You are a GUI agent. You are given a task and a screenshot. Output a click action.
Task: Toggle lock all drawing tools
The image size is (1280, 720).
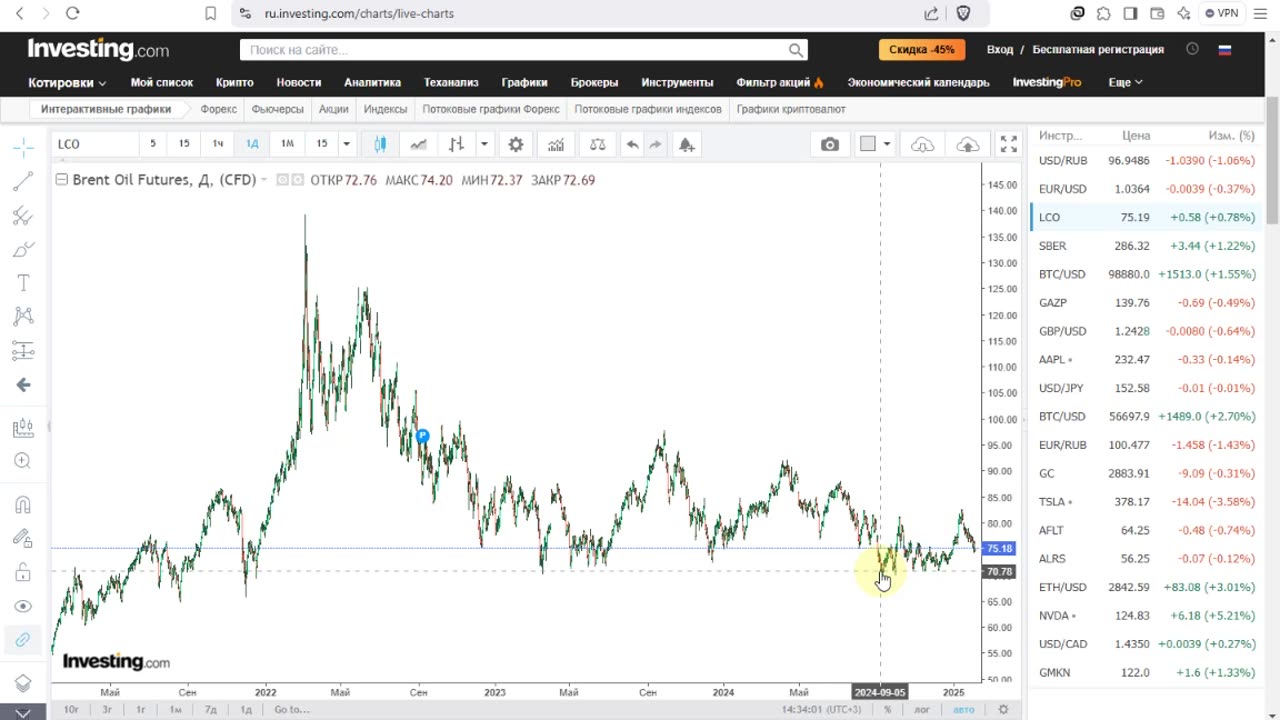point(23,572)
